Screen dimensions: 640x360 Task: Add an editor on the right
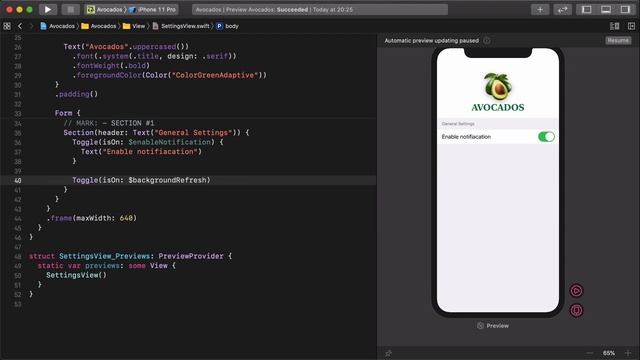[631, 26]
